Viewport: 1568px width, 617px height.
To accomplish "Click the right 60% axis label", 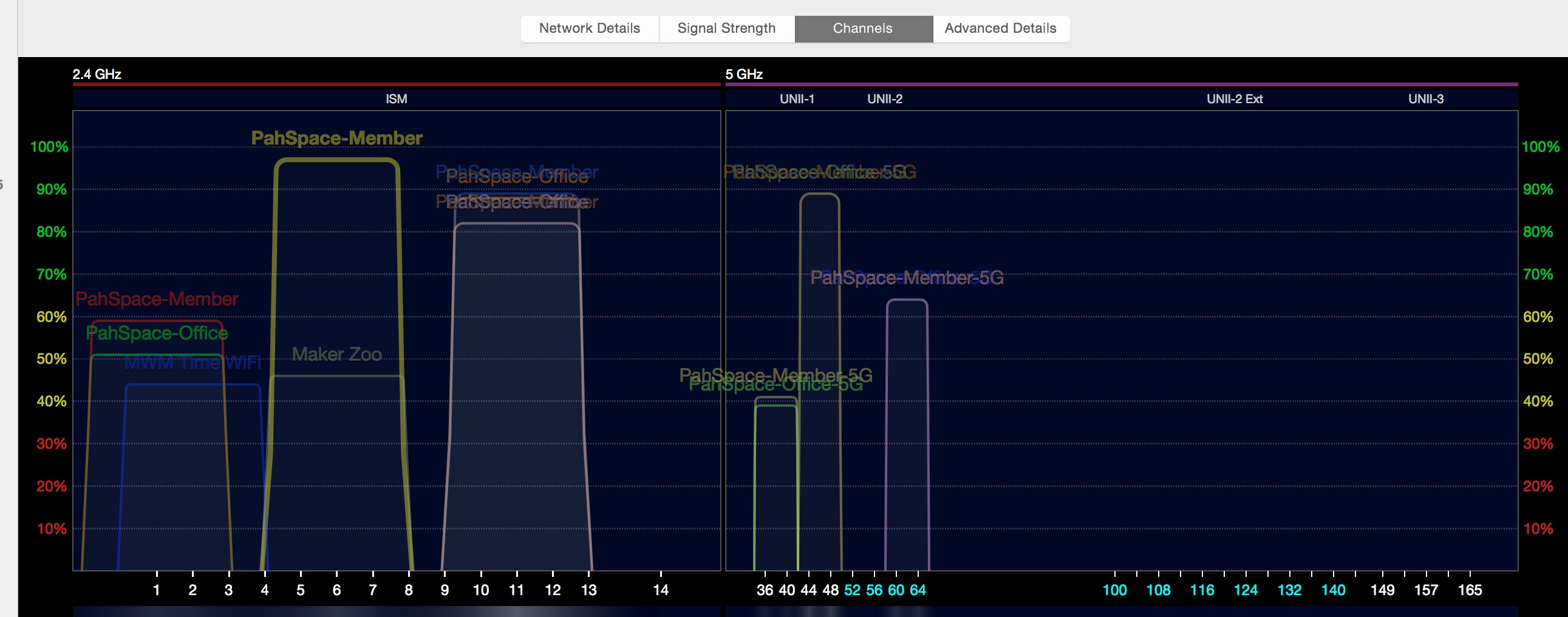I will pos(1538,316).
